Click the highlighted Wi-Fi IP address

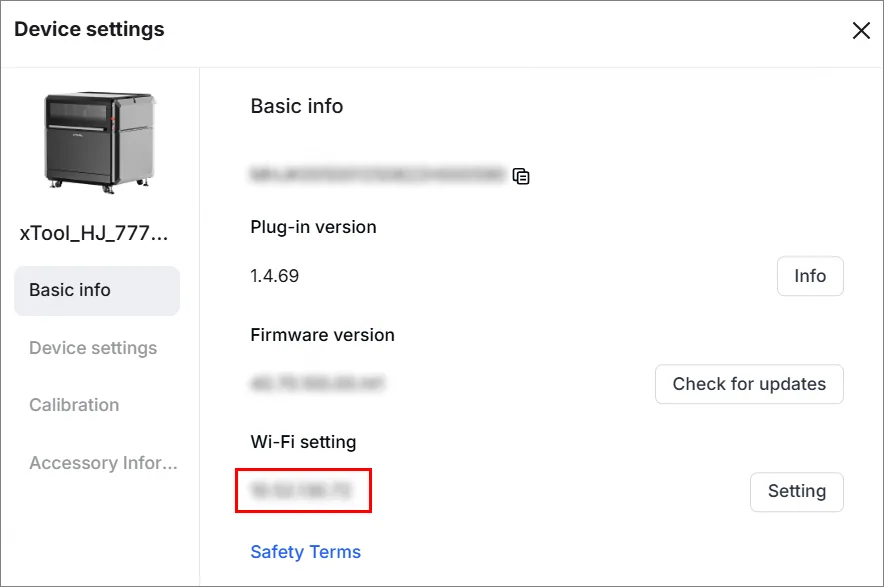click(302, 490)
